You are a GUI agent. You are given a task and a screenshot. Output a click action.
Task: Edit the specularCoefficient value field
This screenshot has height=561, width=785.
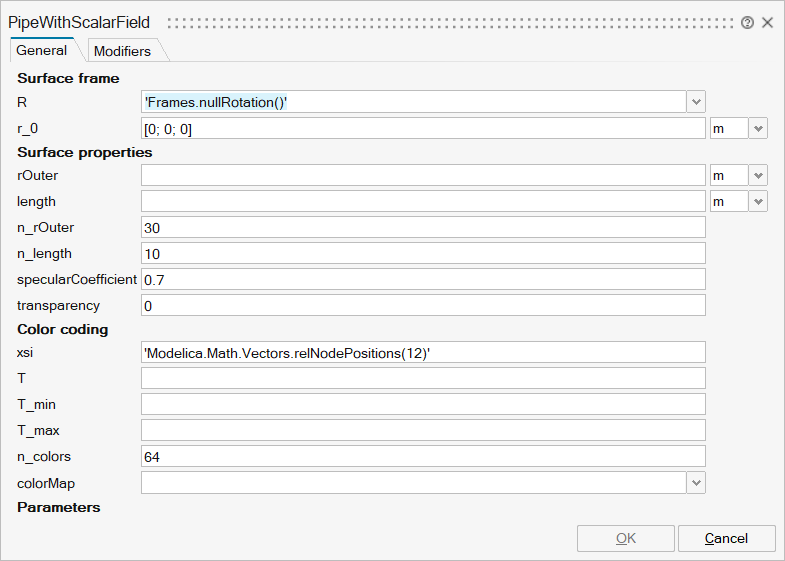(x=423, y=279)
